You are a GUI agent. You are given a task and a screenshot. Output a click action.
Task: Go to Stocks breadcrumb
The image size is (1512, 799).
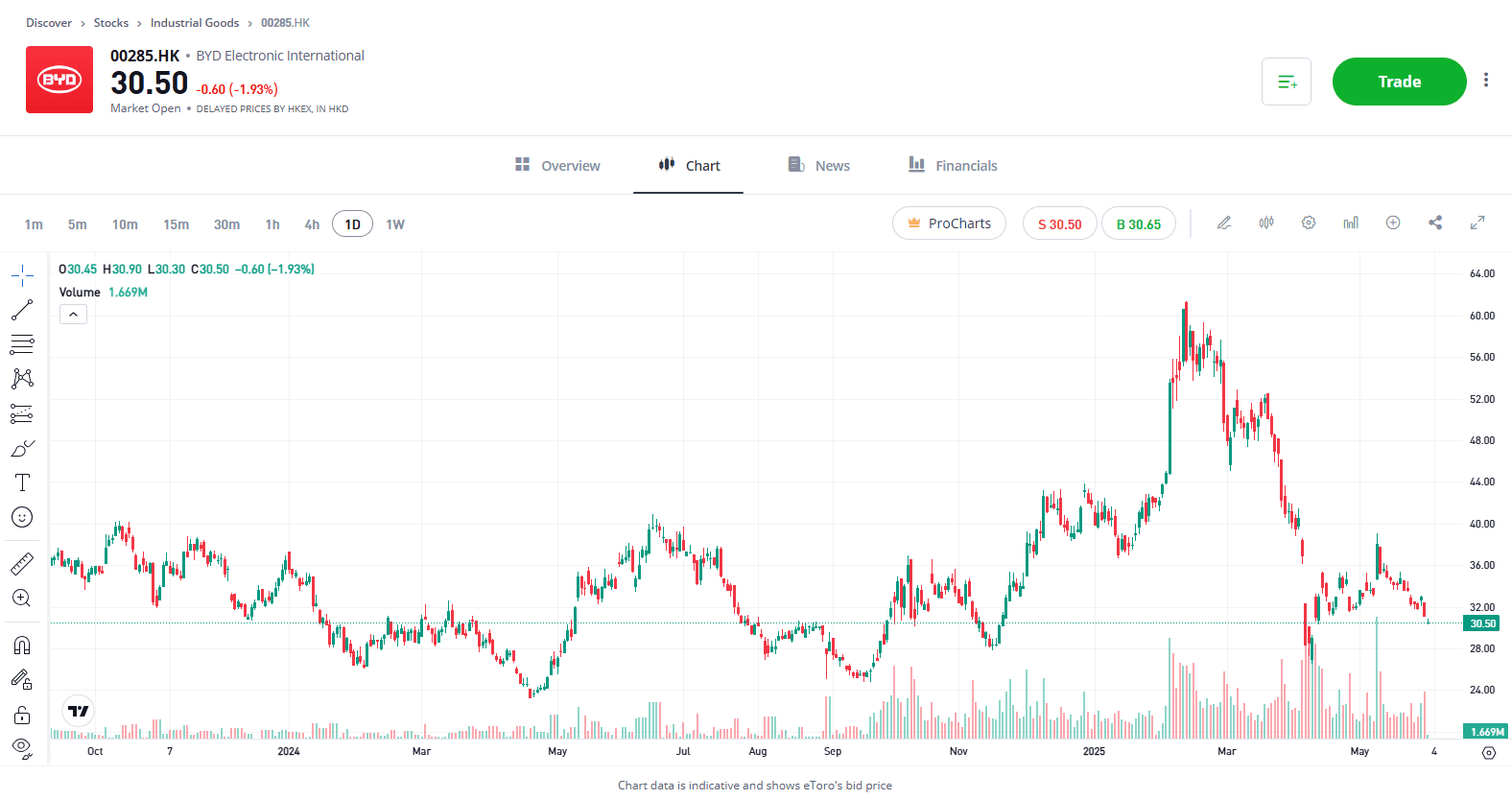[111, 23]
